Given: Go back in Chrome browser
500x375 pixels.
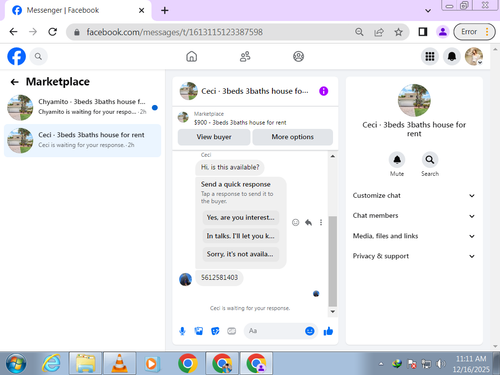Looking at the screenshot, I should click(x=13, y=32).
